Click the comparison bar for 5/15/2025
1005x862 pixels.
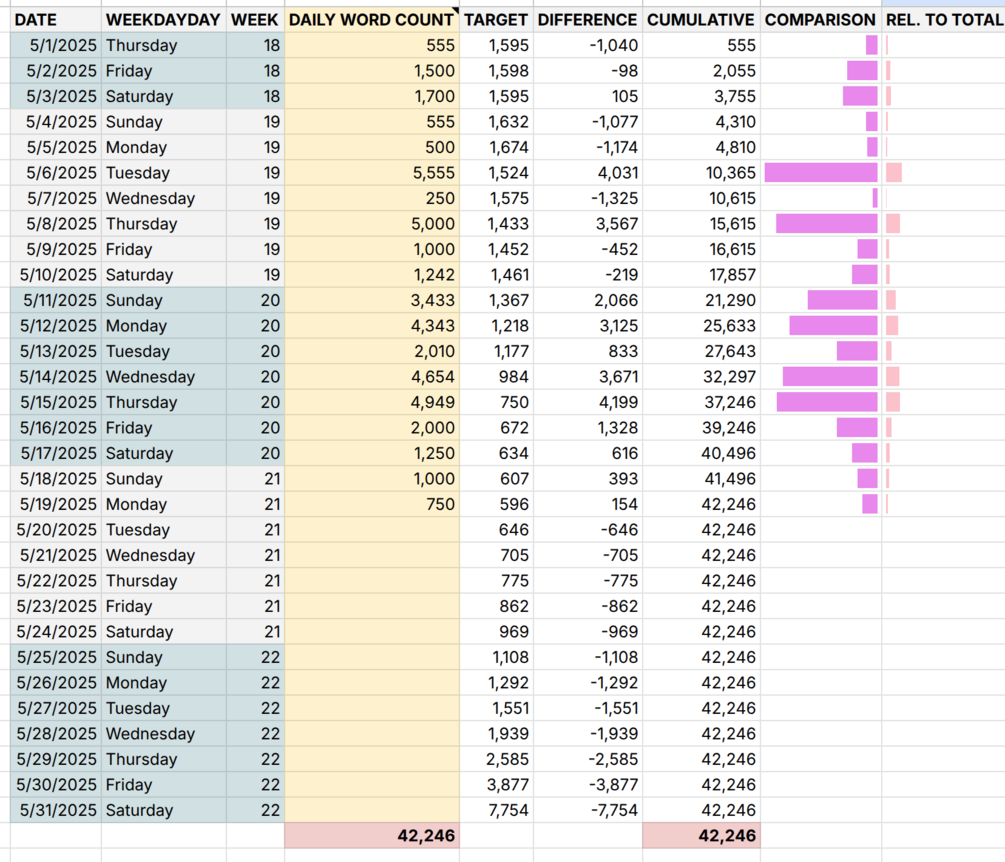(x=827, y=402)
